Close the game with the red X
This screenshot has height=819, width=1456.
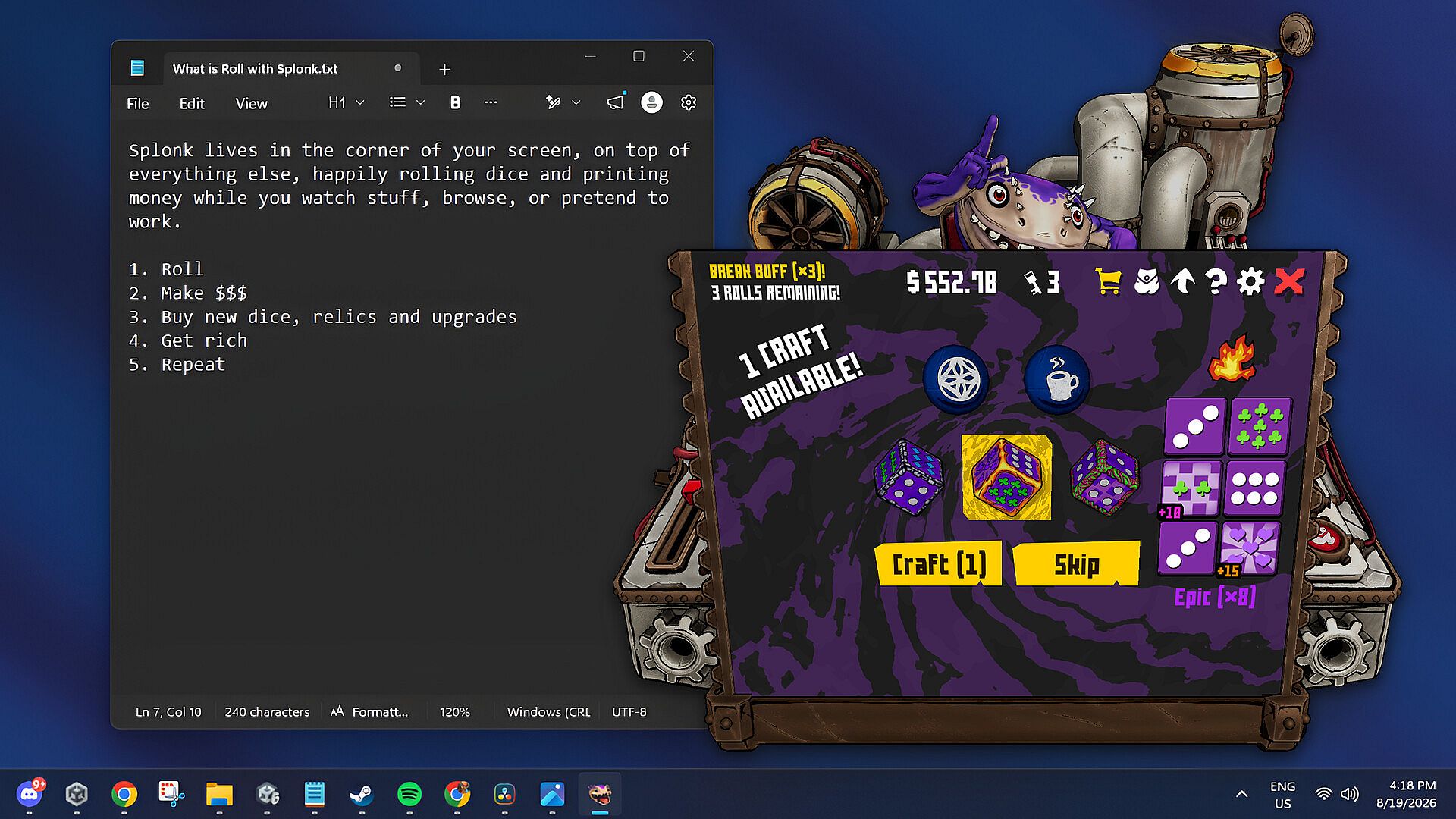point(1289,281)
